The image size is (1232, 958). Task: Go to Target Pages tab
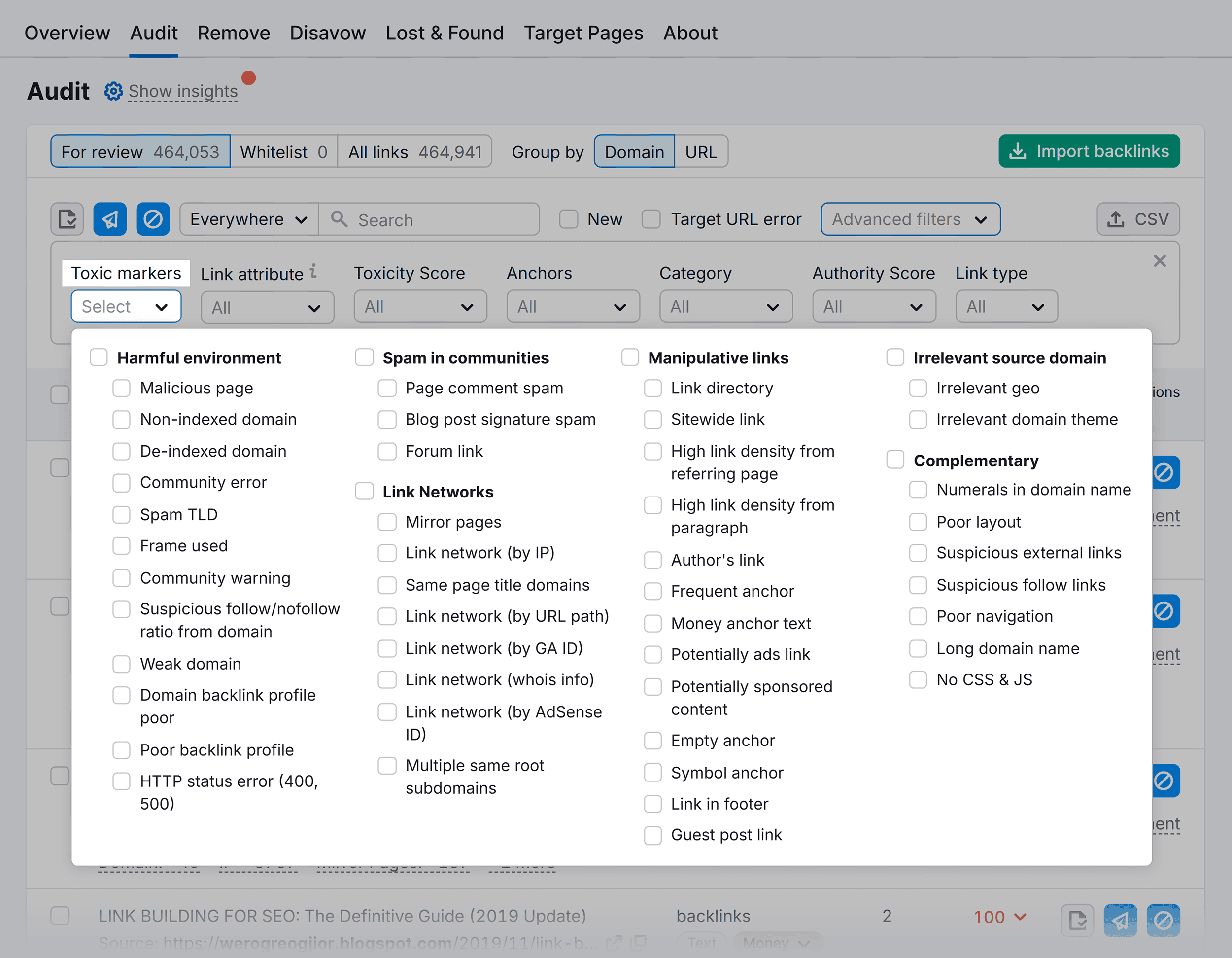583,33
